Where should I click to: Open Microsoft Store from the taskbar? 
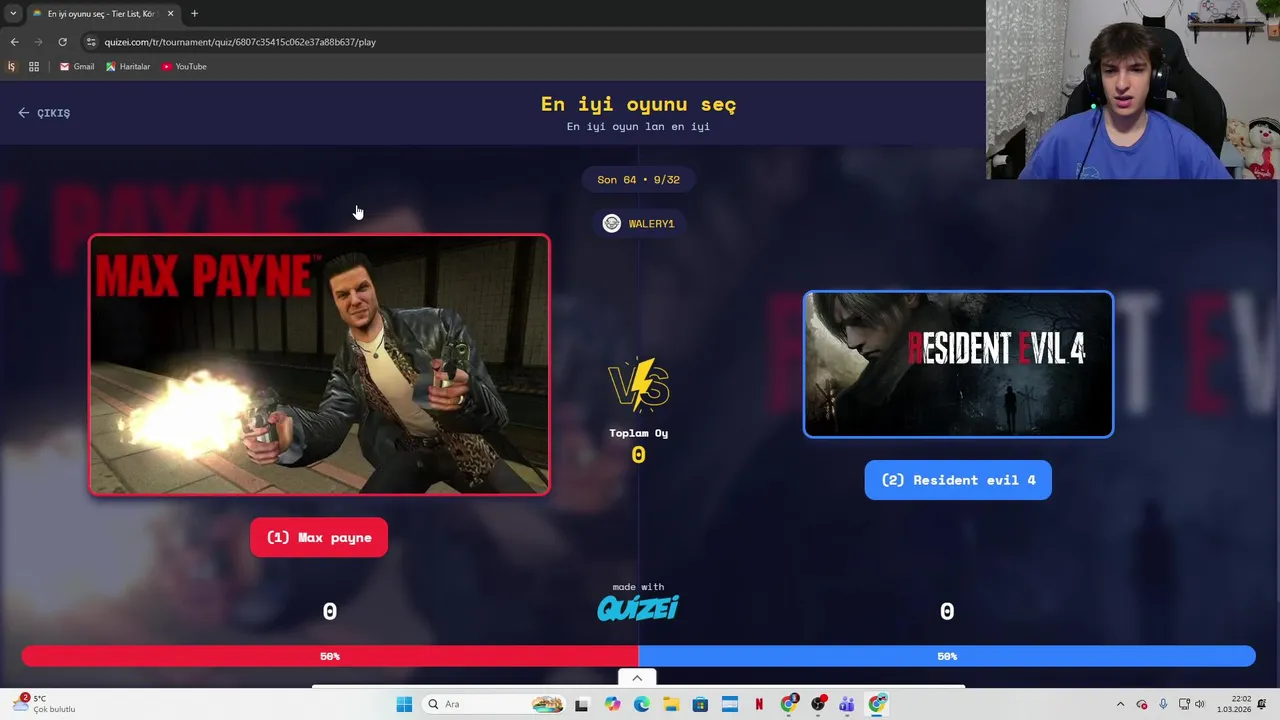coord(700,704)
